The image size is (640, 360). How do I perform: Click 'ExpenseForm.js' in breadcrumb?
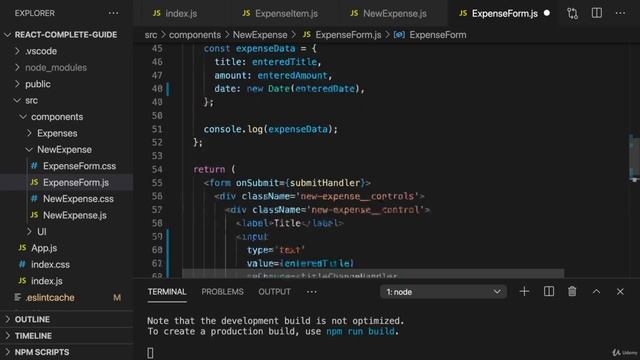pyautogui.click(x=348, y=35)
